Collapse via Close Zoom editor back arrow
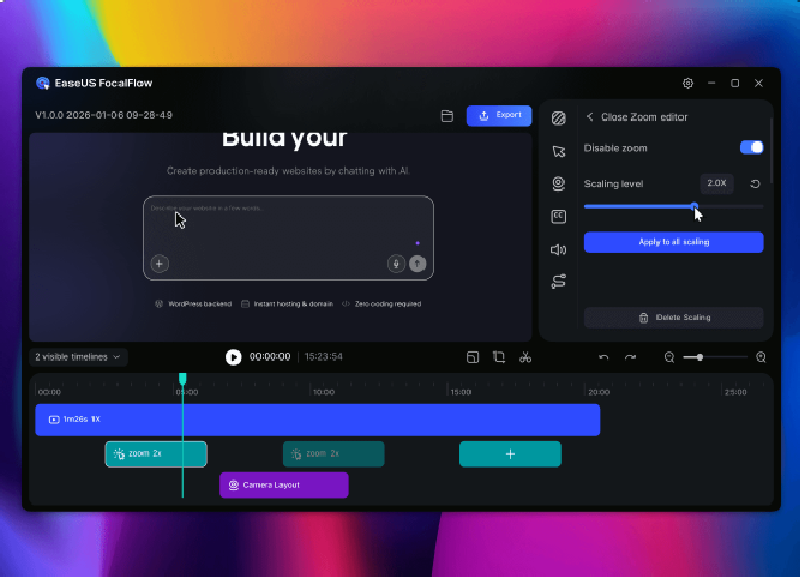 coord(590,117)
